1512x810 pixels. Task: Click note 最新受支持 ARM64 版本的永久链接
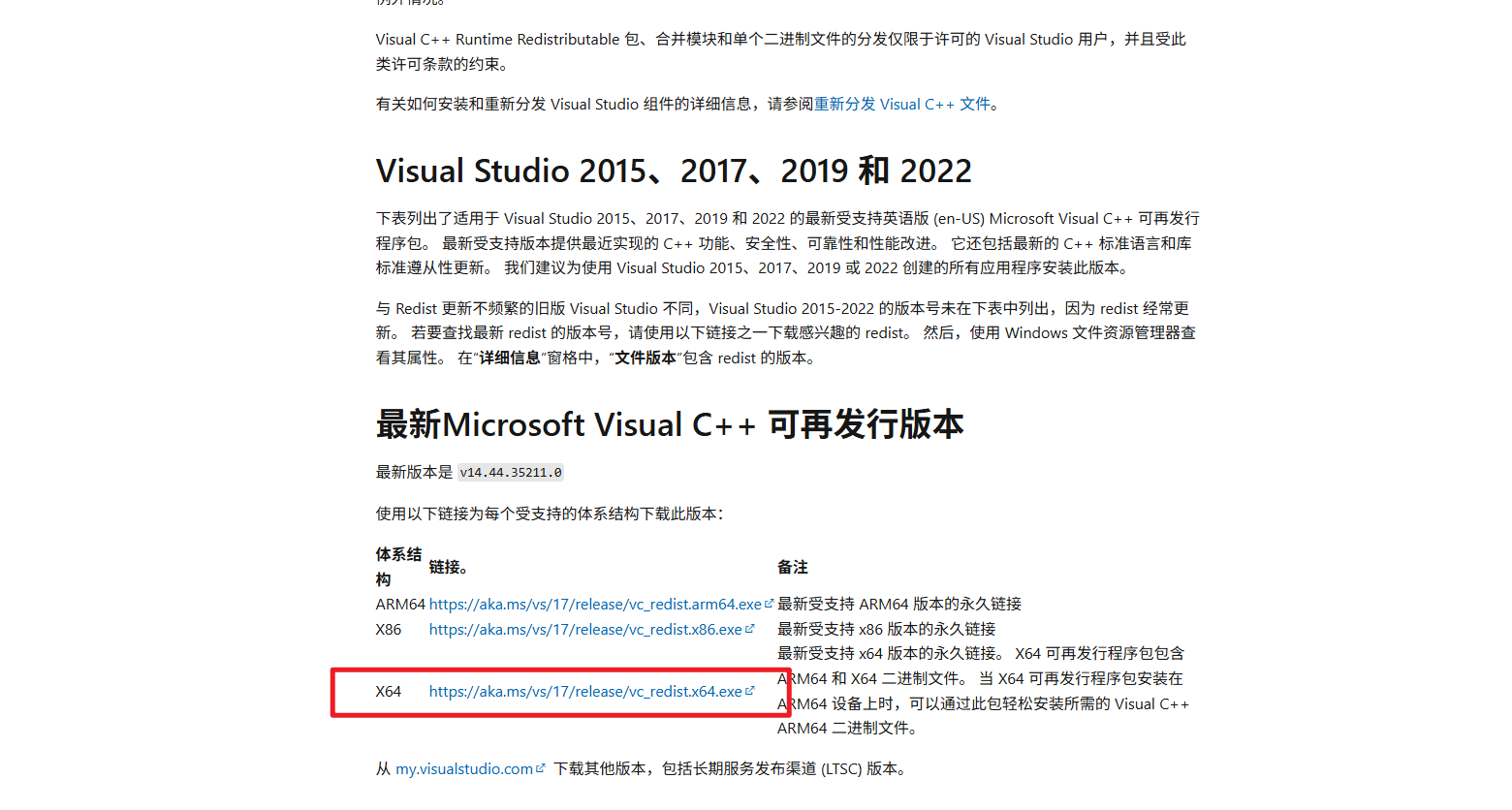pyautogui.click(x=899, y=604)
